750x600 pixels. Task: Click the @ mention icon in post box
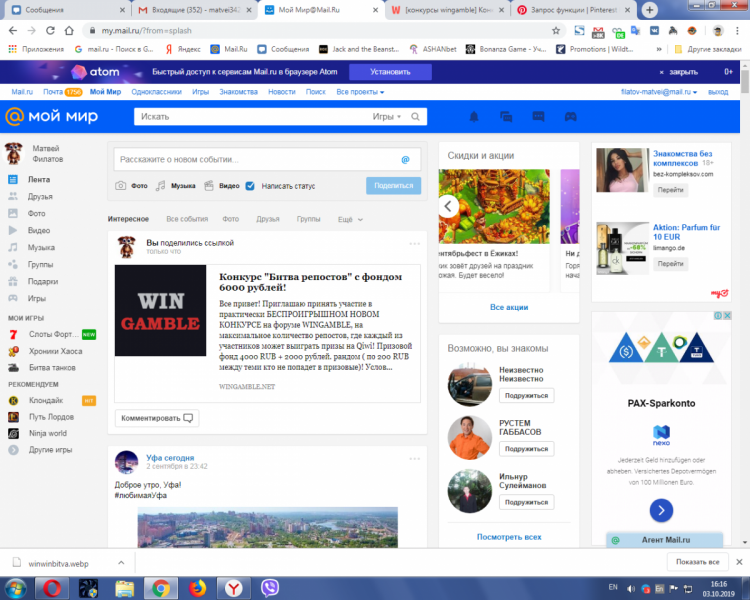(405, 159)
